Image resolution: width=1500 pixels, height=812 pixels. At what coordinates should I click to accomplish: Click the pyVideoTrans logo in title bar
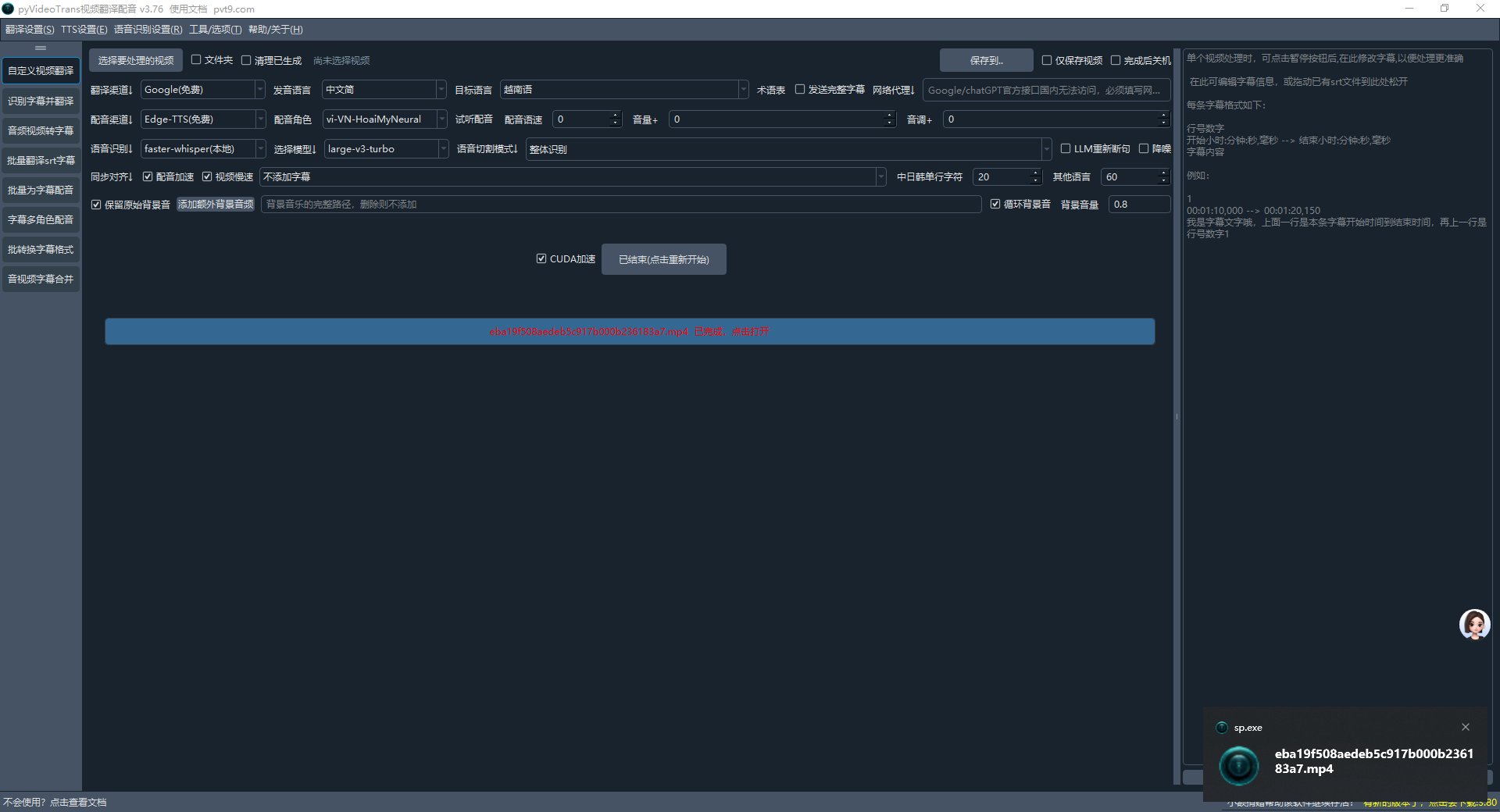click(9, 9)
